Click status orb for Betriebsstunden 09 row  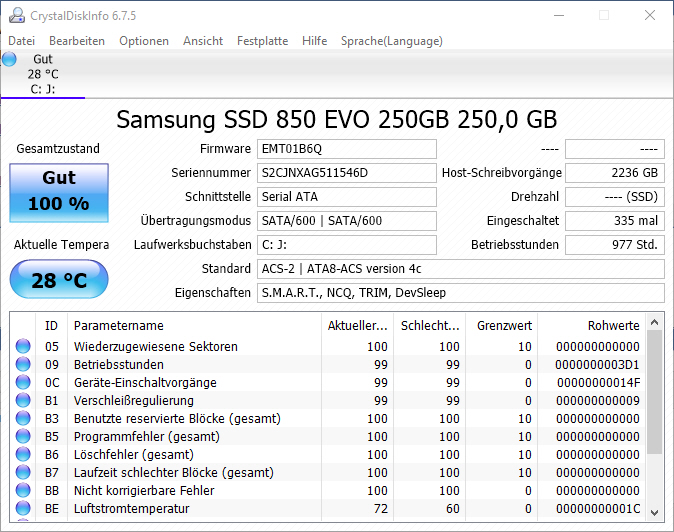tap(23, 364)
